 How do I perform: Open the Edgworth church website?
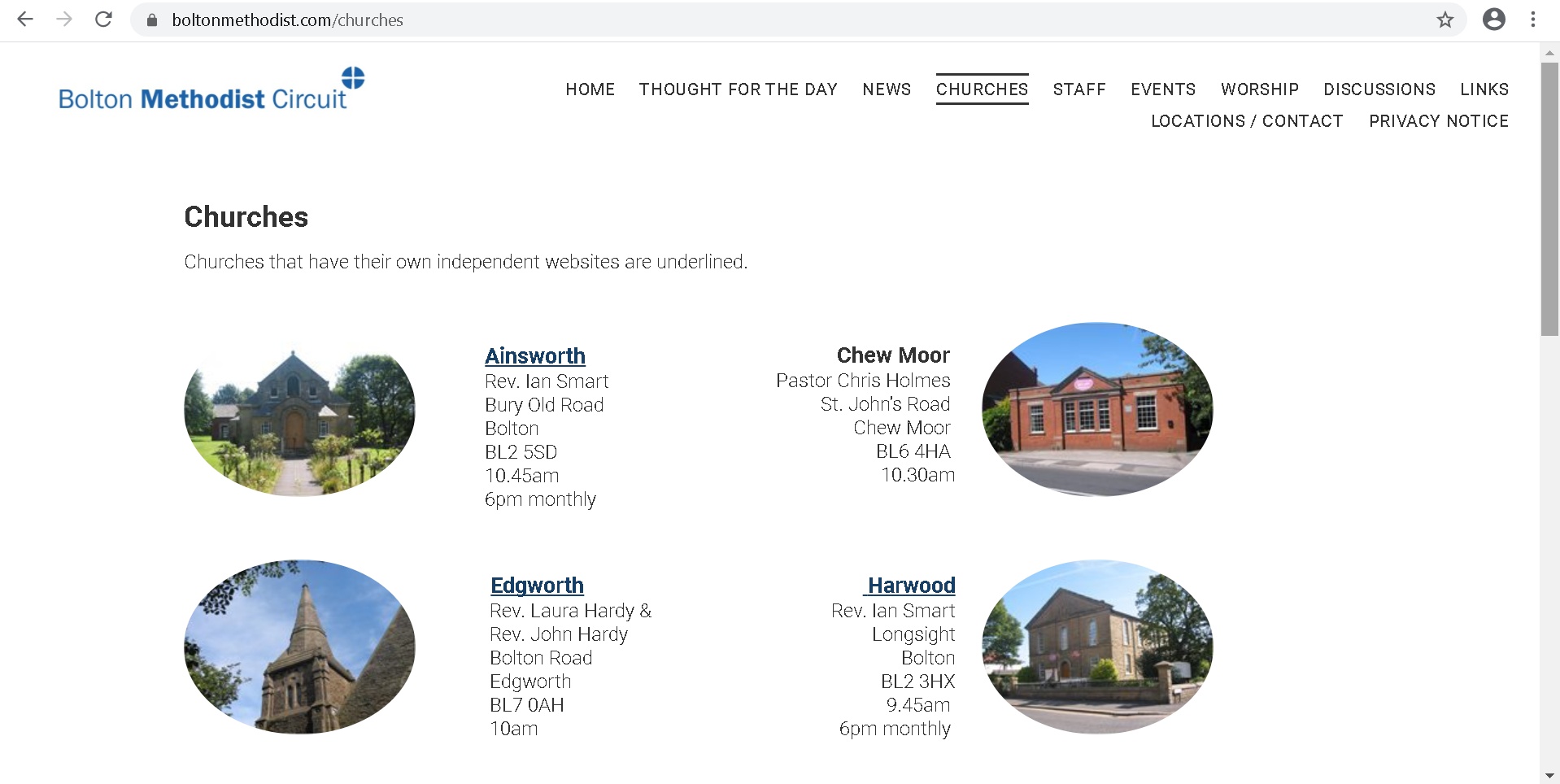[537, 585]
